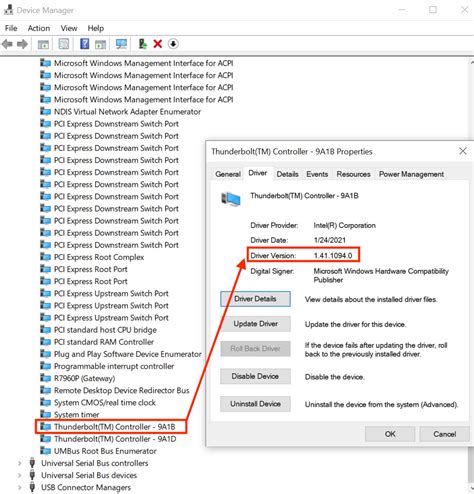
Task: Click the Update driver green arrow icon
Action: pos(143,44)
